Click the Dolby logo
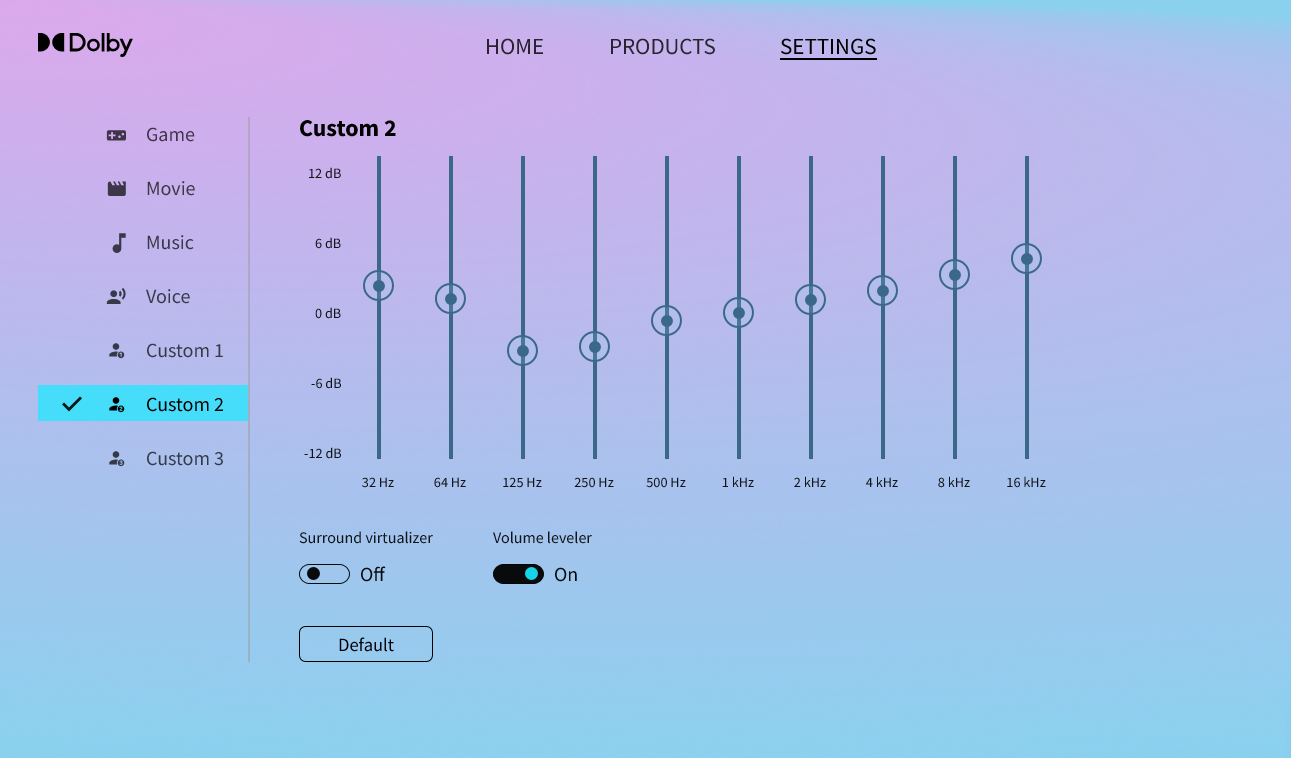This screenshot has width=1291, height=758. [x=85, y=44]
